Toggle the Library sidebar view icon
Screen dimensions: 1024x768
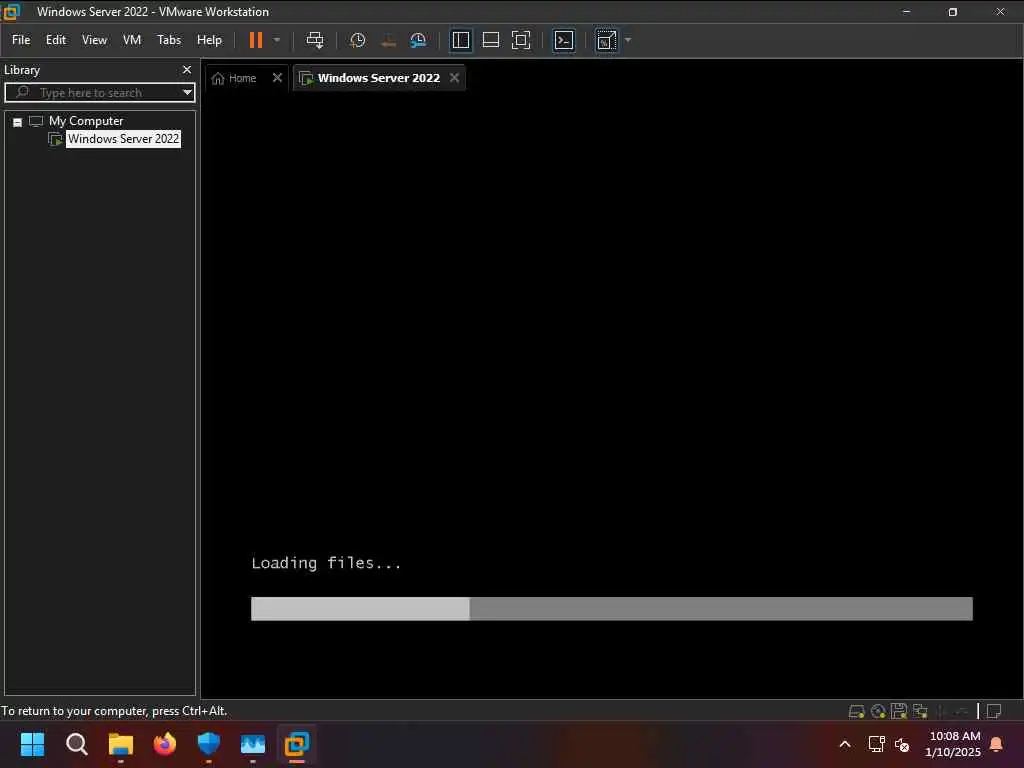pos(460,40)
